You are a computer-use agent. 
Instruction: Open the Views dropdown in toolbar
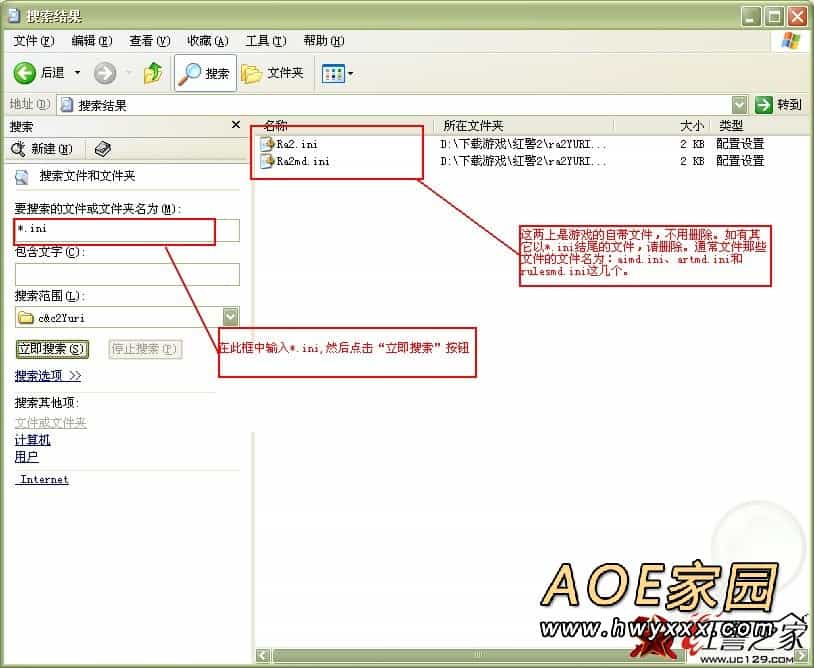pos(337,73)
